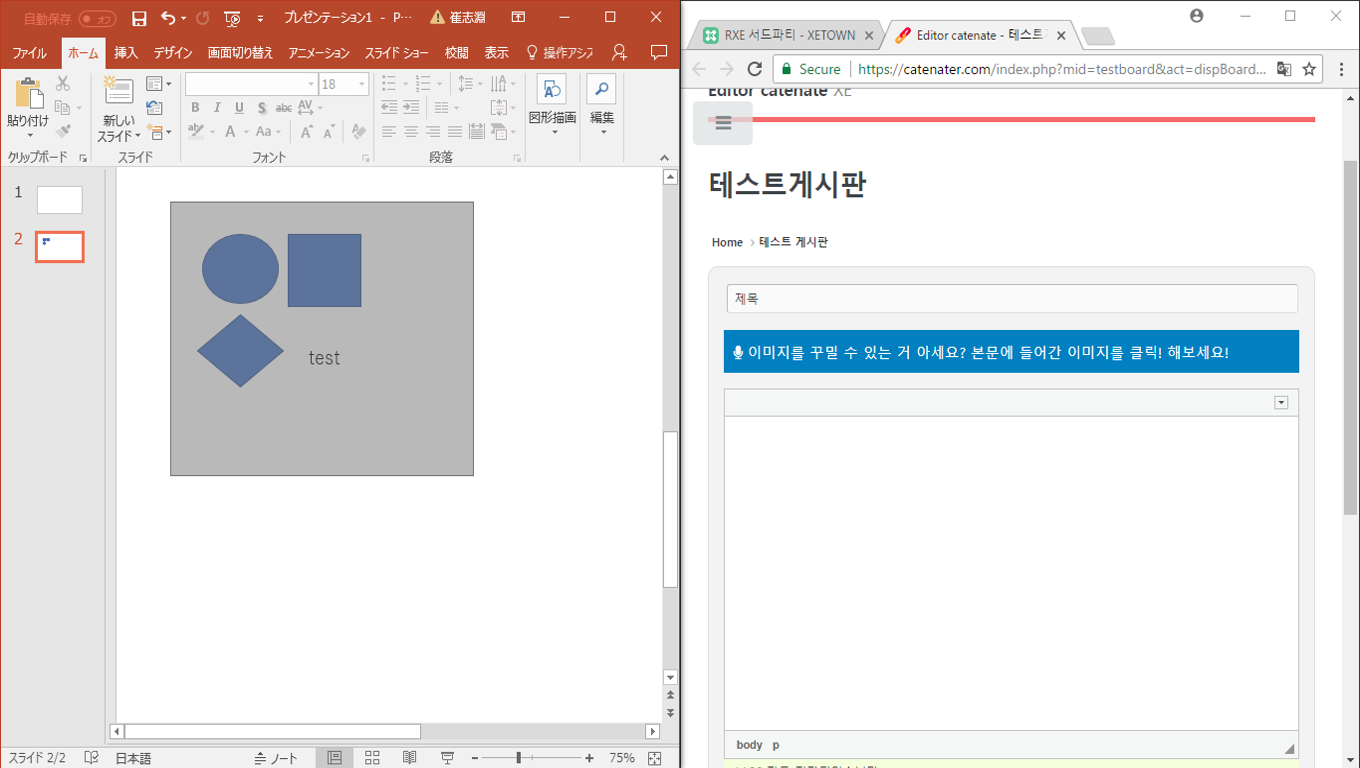The width and height of the screenshot is (1360, 768).
Task: Undo the last action in PowerPoint
Action: point(168,18)
